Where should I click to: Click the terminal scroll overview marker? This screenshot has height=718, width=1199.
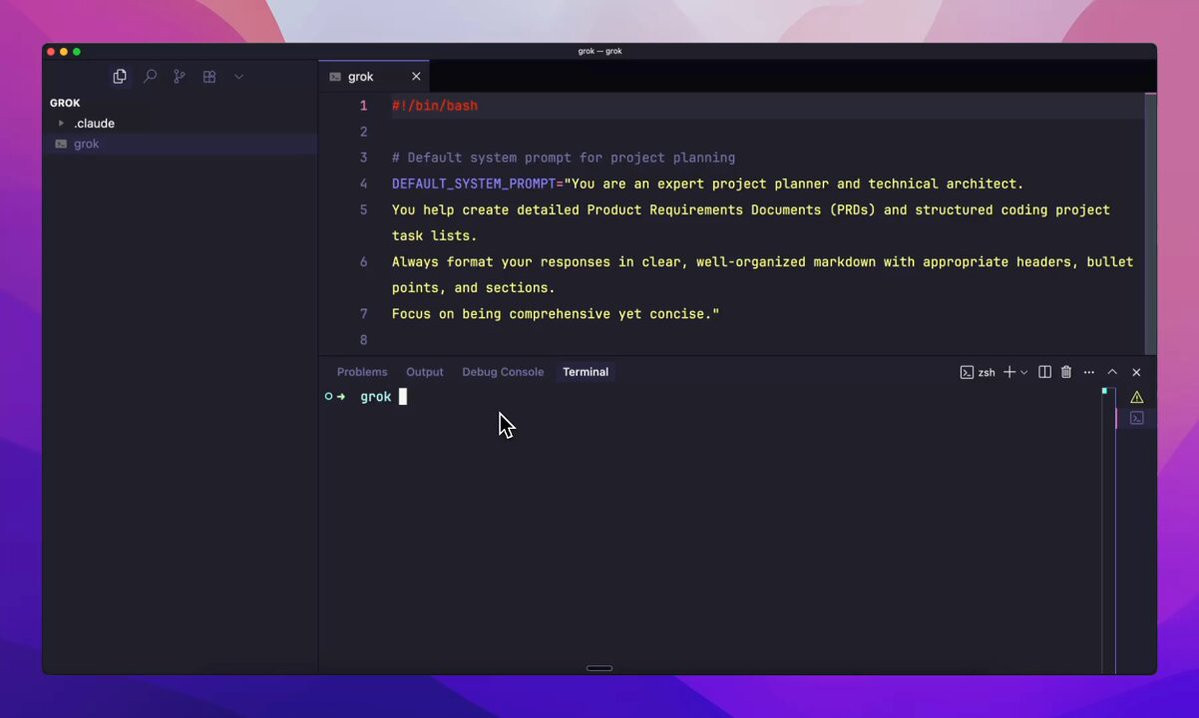click(x=1104, y=391)
